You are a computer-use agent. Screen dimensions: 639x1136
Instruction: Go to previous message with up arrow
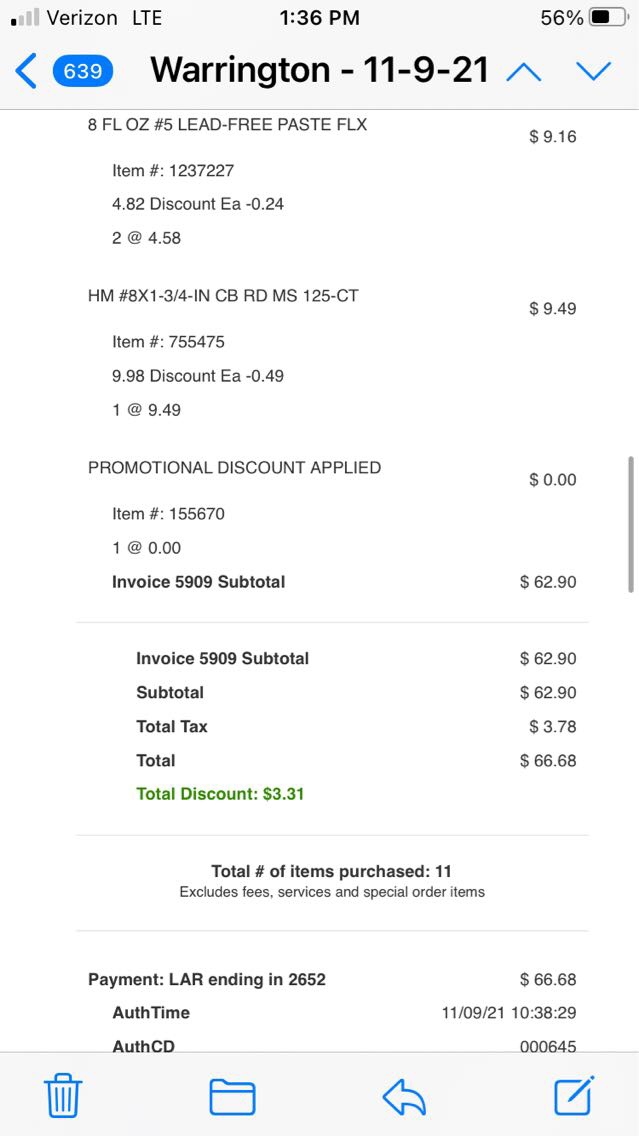pos(524,71)
